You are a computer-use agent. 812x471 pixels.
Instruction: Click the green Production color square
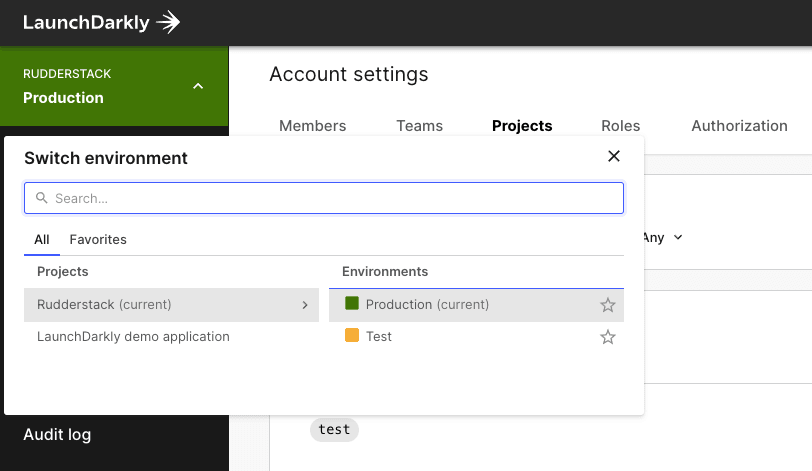(352, 303)
